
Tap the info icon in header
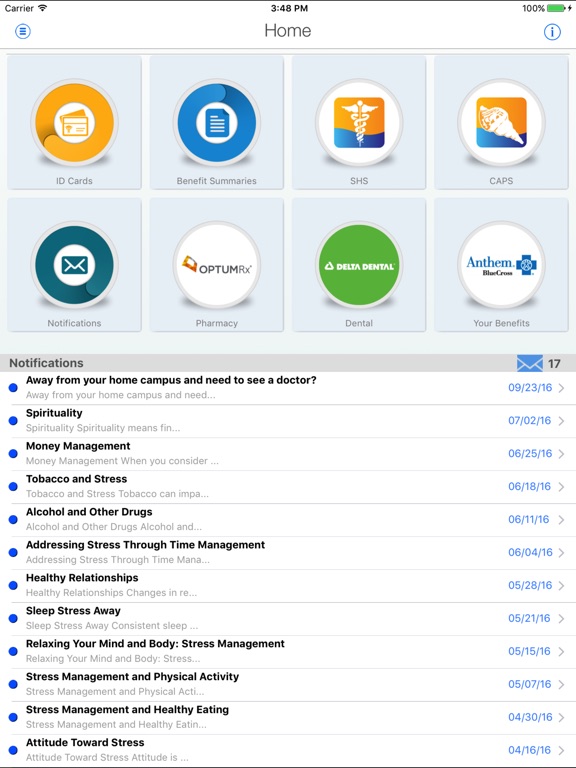[552, 32]
